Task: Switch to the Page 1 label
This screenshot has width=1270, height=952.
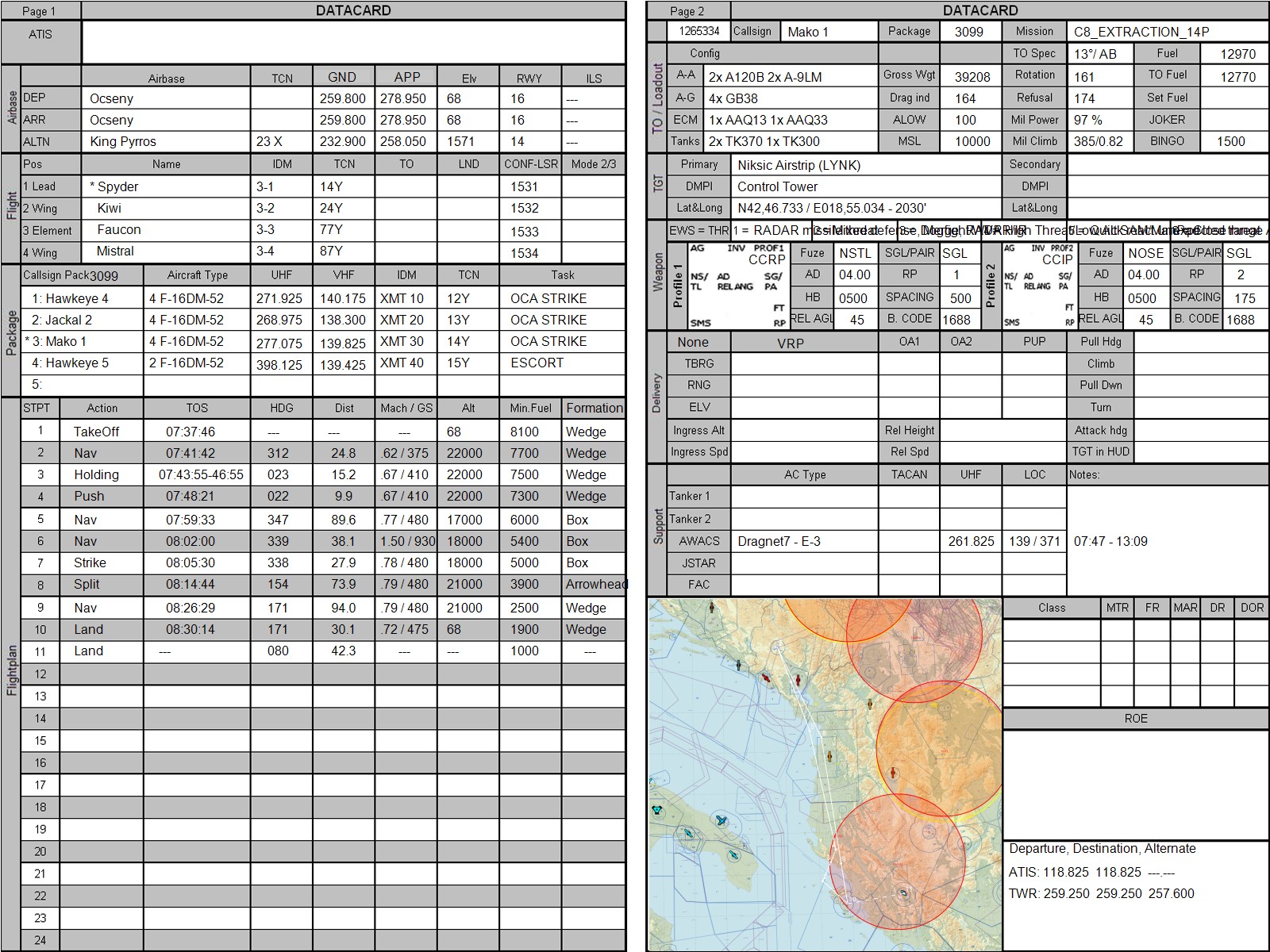Action: [x=39, y=11]
